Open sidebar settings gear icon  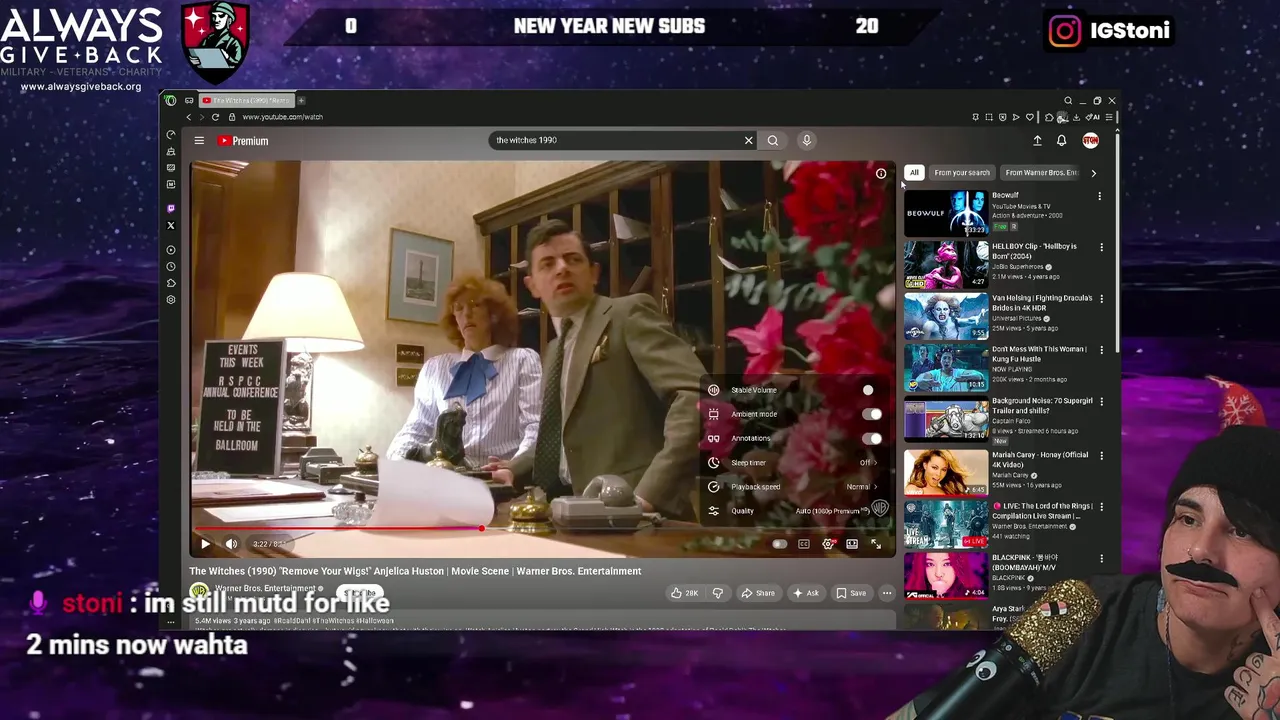point(170,300)
